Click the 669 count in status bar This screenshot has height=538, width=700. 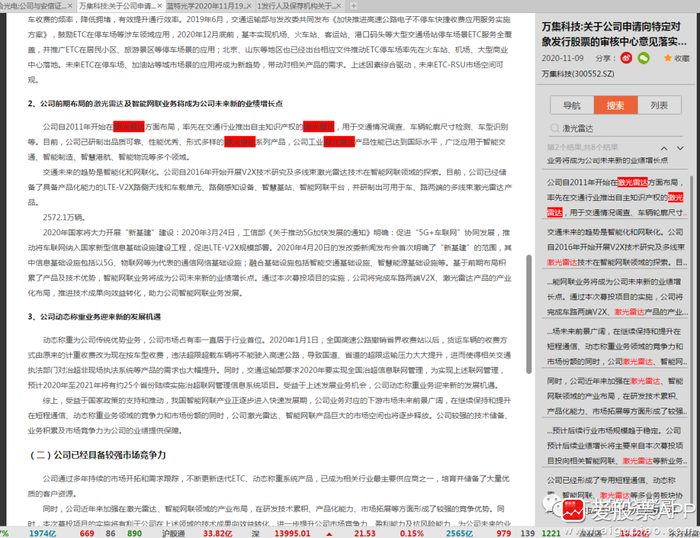tap(87, 533)
